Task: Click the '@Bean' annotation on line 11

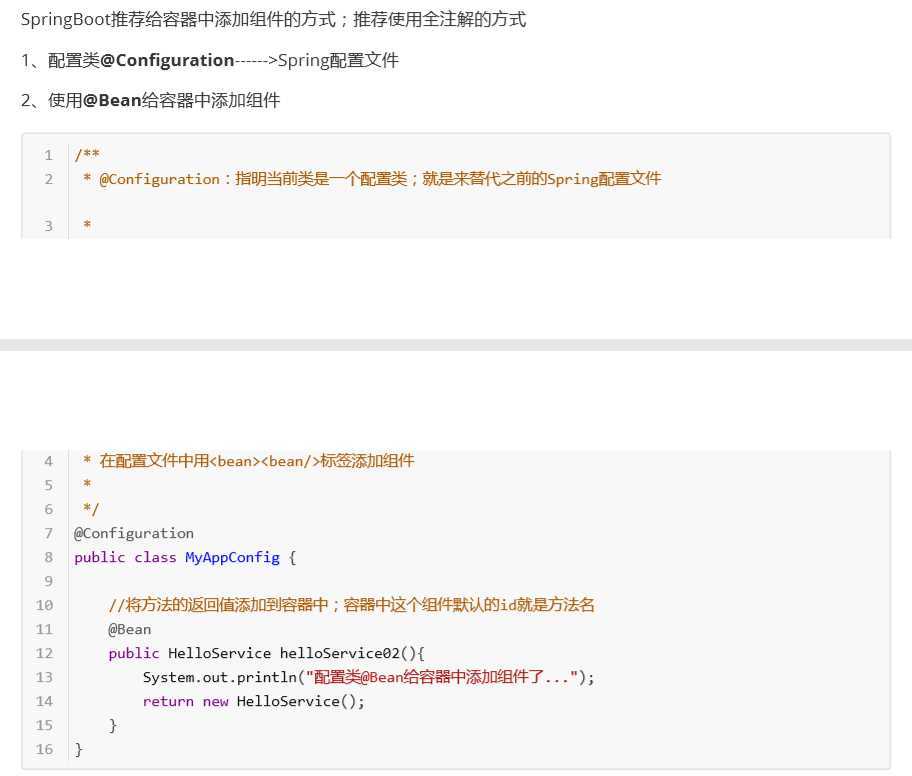Action: pyautogui.click(x=130, y=629)
